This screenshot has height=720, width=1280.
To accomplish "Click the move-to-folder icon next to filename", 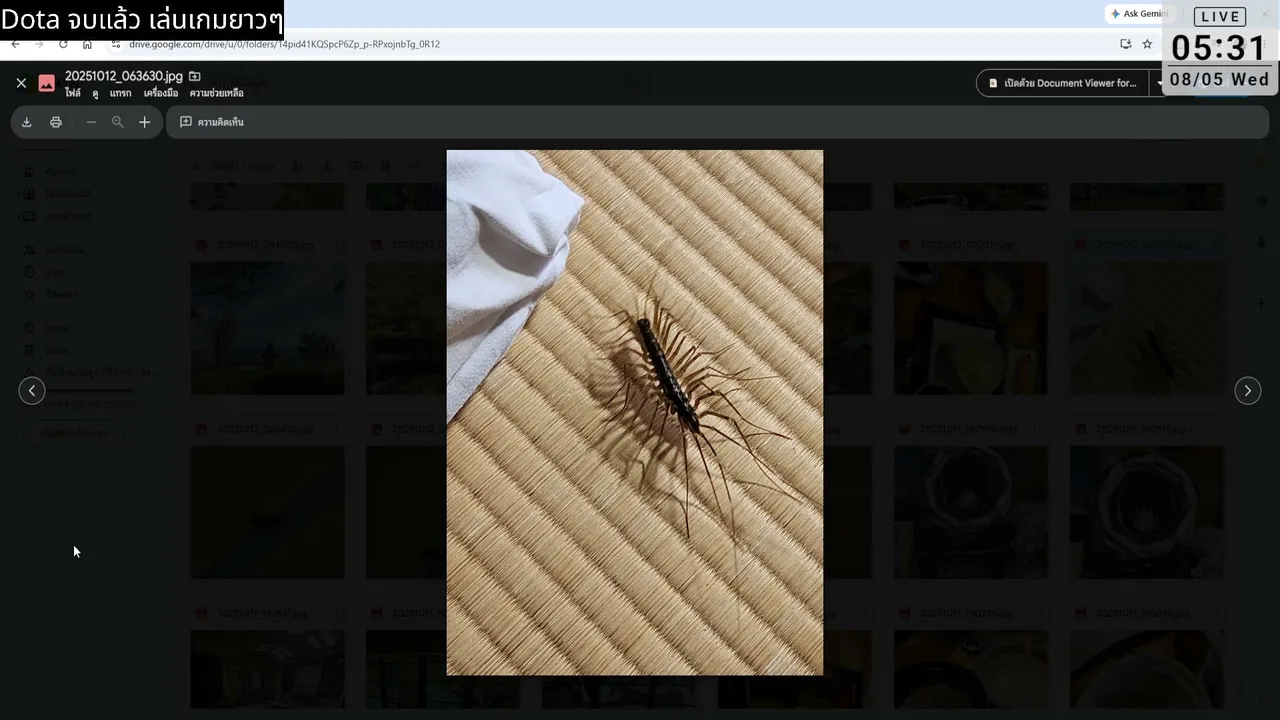I will tap(195, 76).
